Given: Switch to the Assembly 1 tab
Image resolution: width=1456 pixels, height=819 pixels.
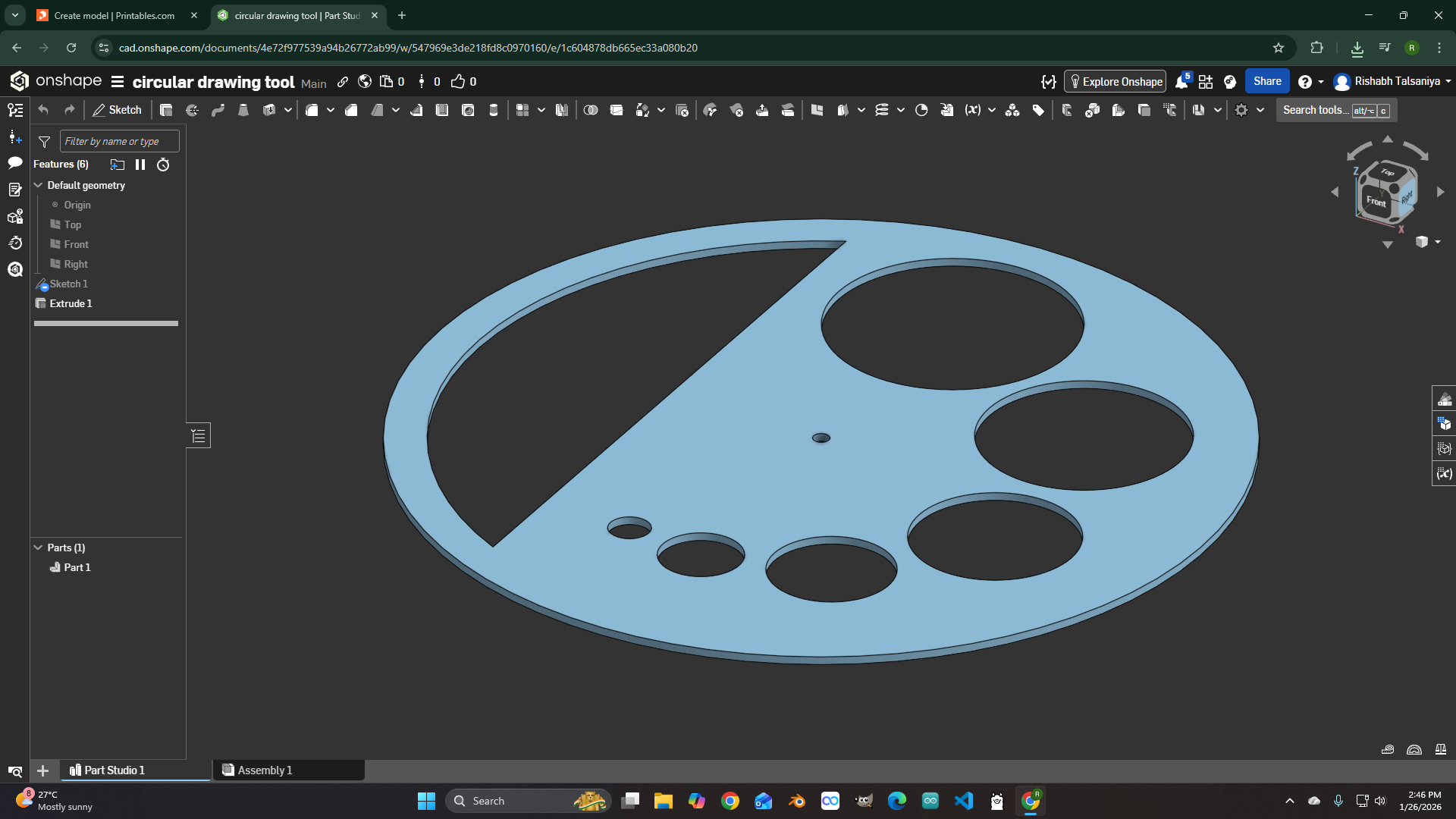Looking at the screenshot, I should coord(288,770).
